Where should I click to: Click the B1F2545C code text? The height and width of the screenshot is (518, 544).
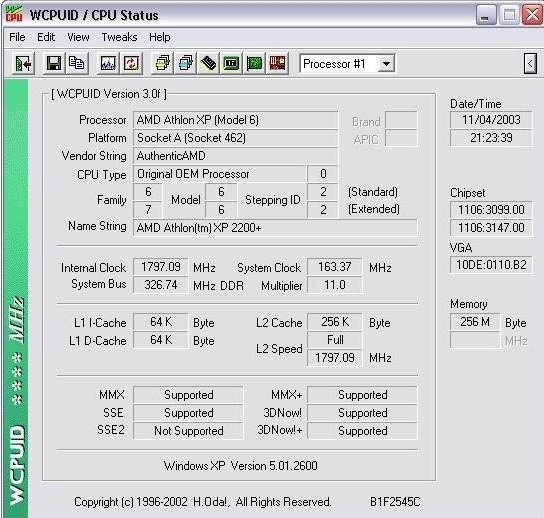click(395, 502)
